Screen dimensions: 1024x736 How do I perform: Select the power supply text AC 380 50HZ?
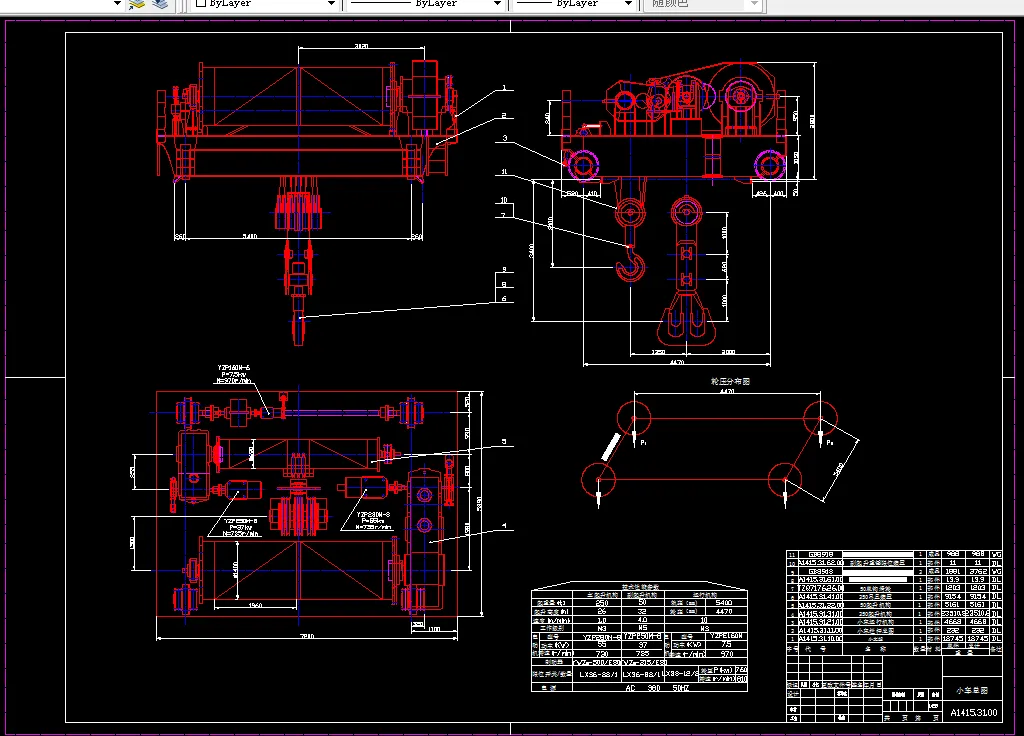tap(656, 688)
